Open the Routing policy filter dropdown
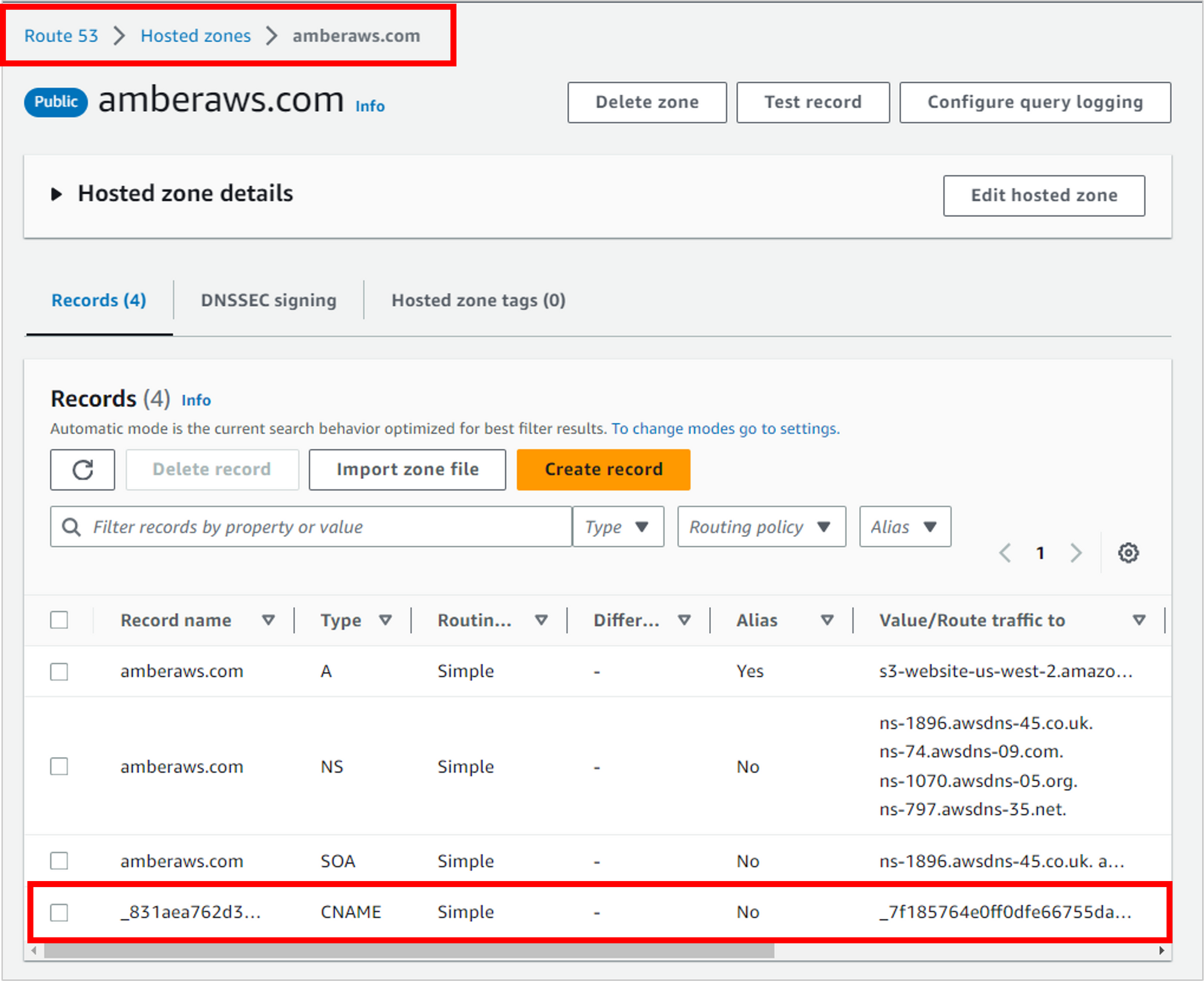 (762, 527)
